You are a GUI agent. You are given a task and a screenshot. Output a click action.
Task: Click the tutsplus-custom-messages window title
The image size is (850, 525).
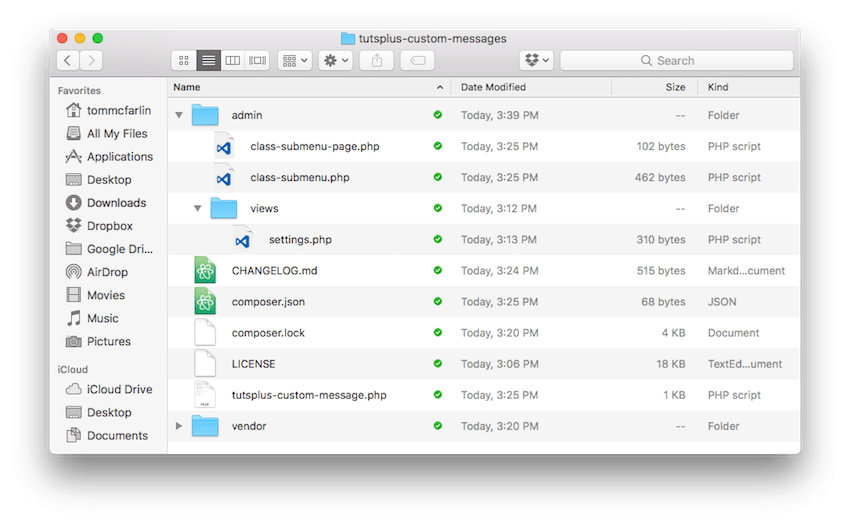(433, 39)
